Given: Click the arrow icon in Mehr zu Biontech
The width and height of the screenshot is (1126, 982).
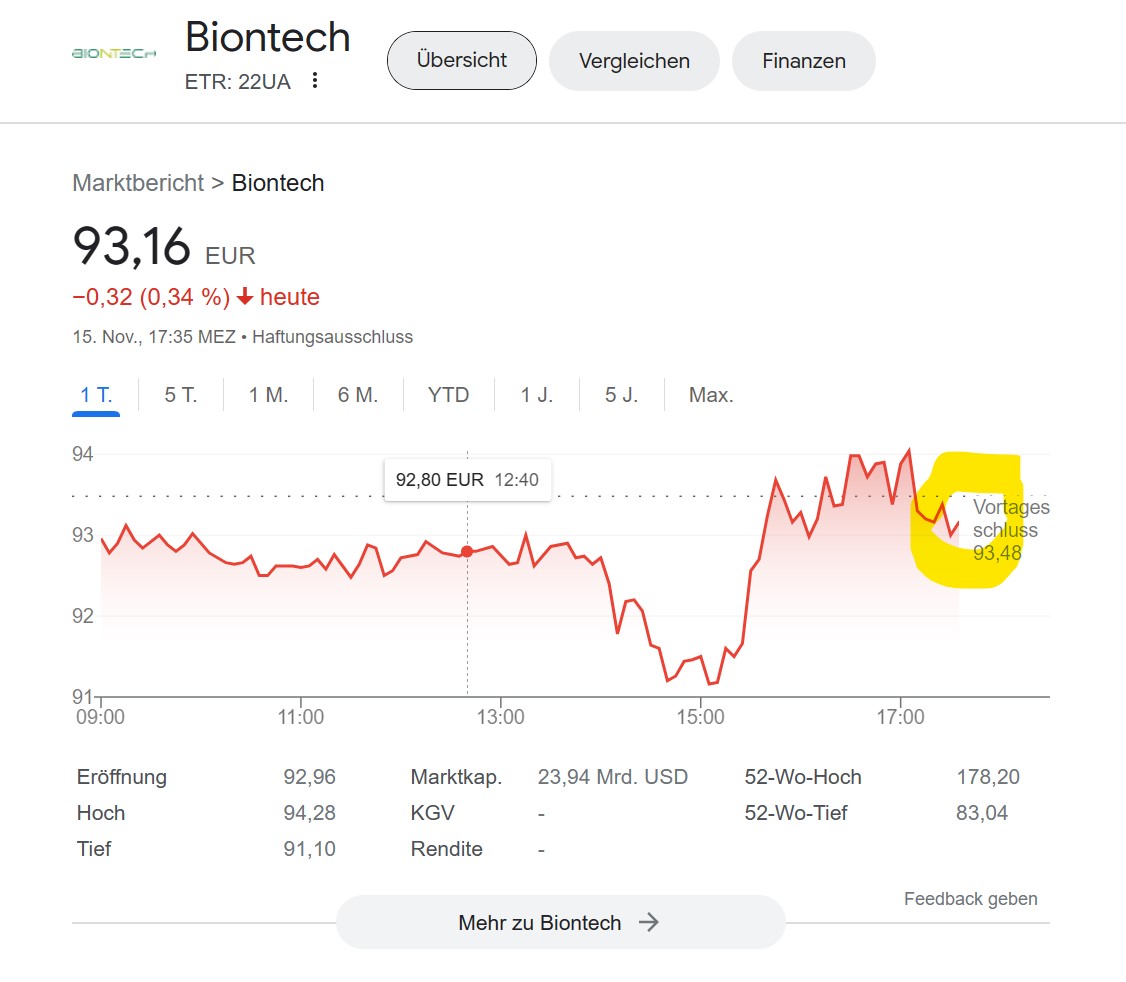Looking at the screenshot, I should tap(648, 922).
